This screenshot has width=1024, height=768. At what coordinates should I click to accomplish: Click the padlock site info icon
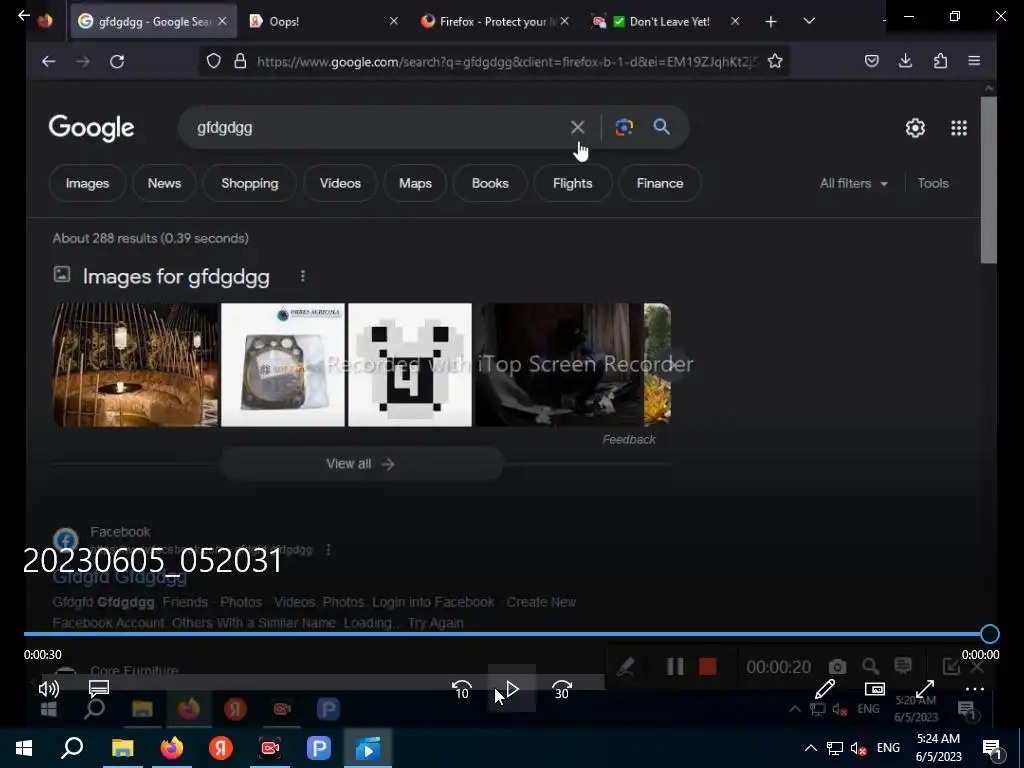click(x=240, y=61)
